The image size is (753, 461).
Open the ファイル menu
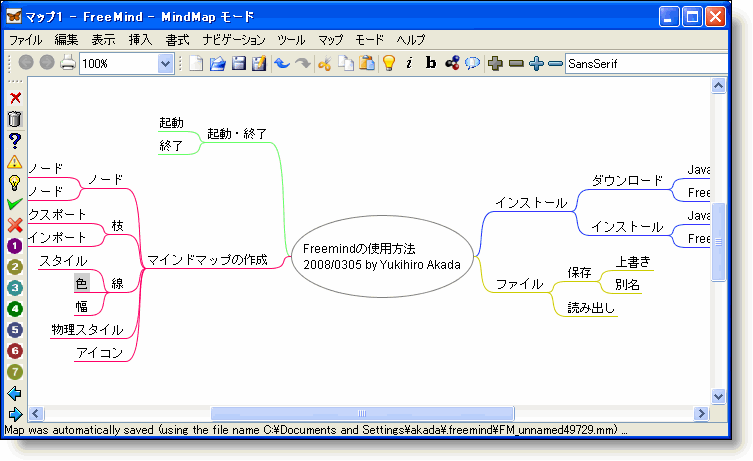(25, 40)
